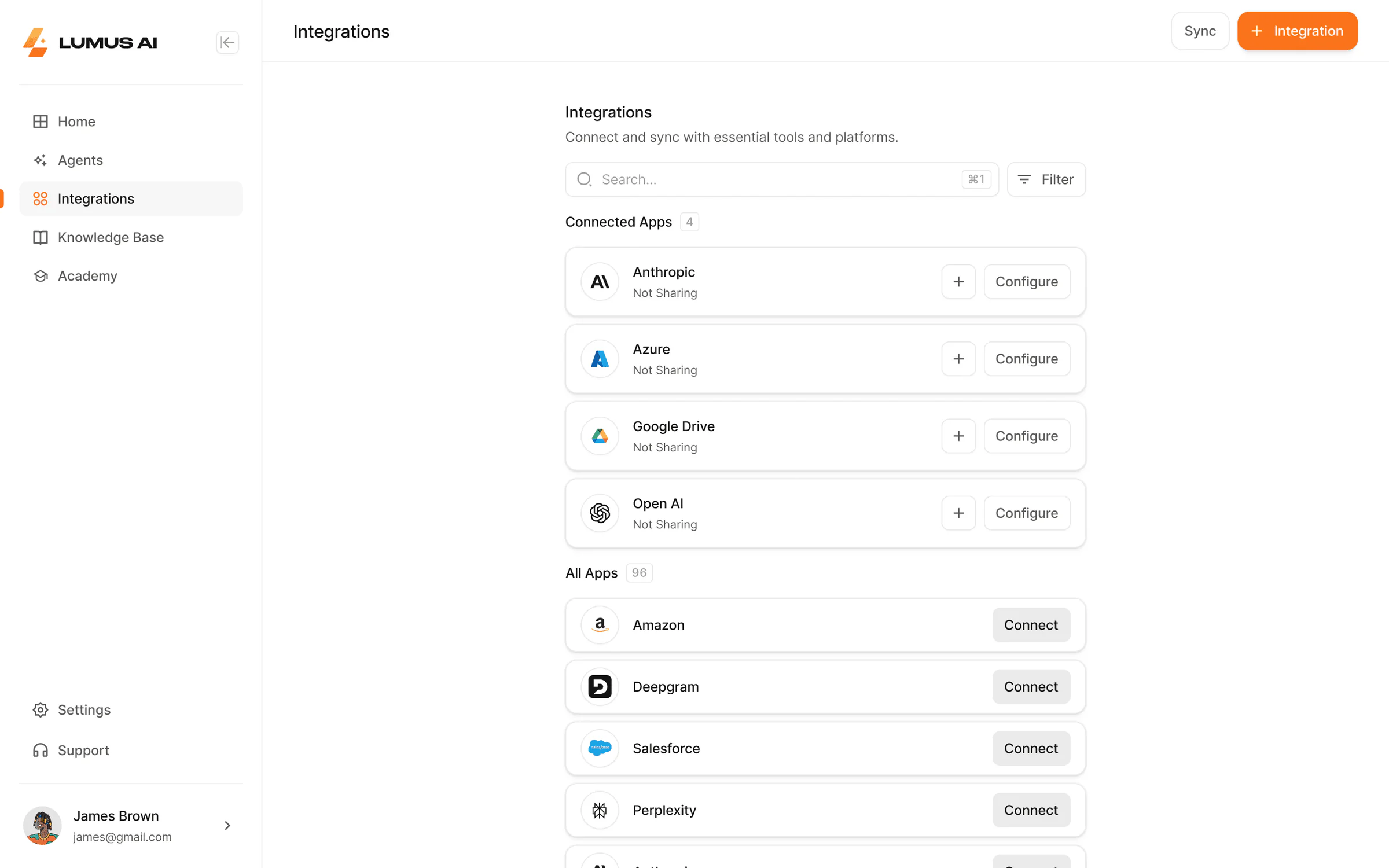Click the All Apps count badge 96
Screen dimensions: 1389x868
tap(639, 573)
